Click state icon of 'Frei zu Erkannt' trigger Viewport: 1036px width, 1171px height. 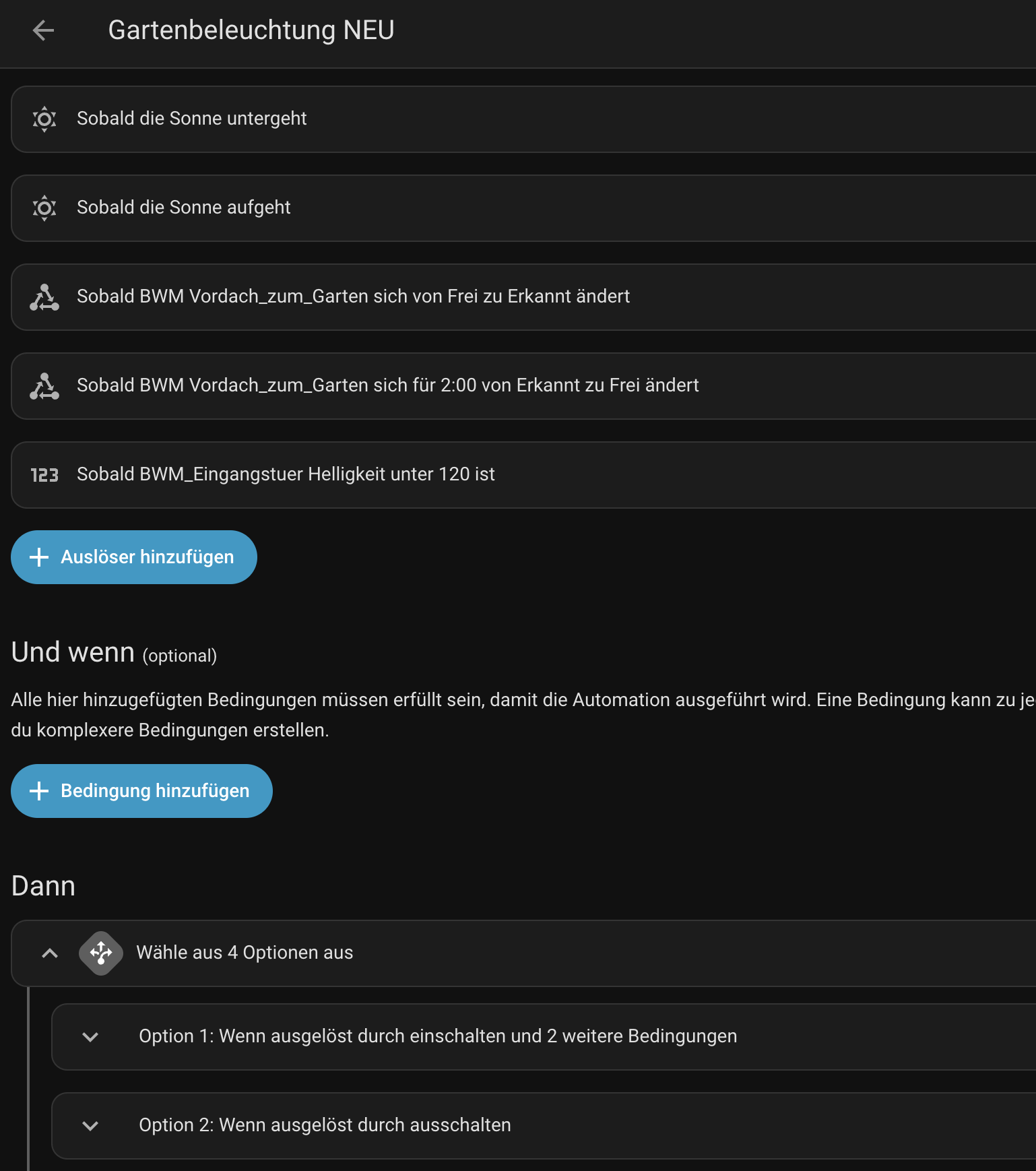click(44, 297)
